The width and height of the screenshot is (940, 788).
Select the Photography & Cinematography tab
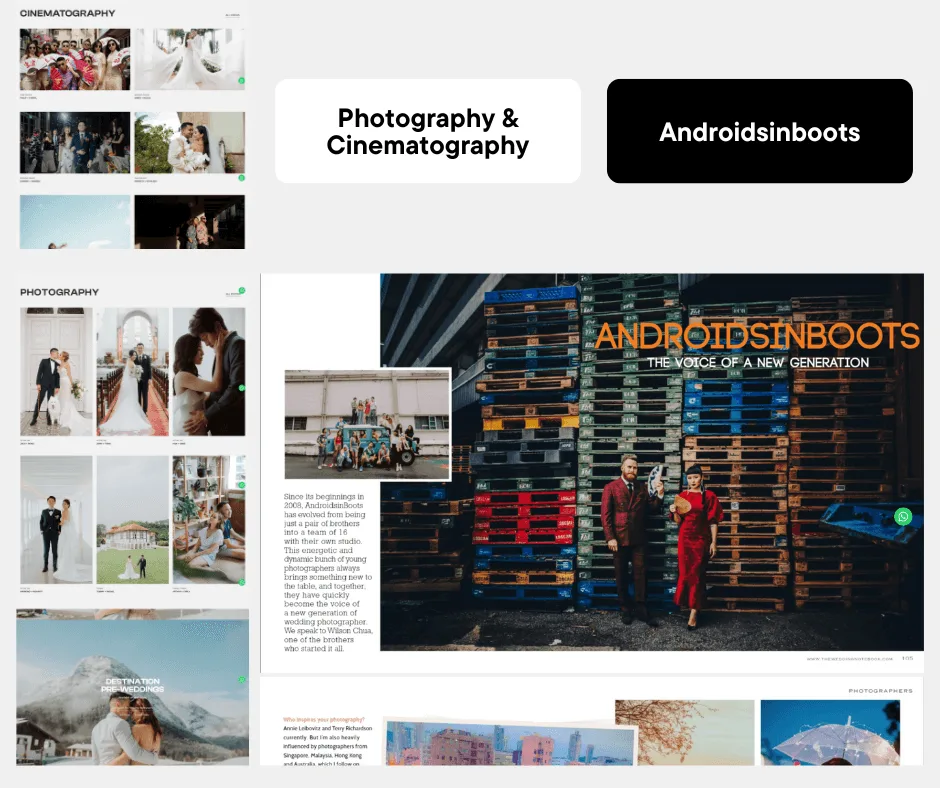point(428,131)
